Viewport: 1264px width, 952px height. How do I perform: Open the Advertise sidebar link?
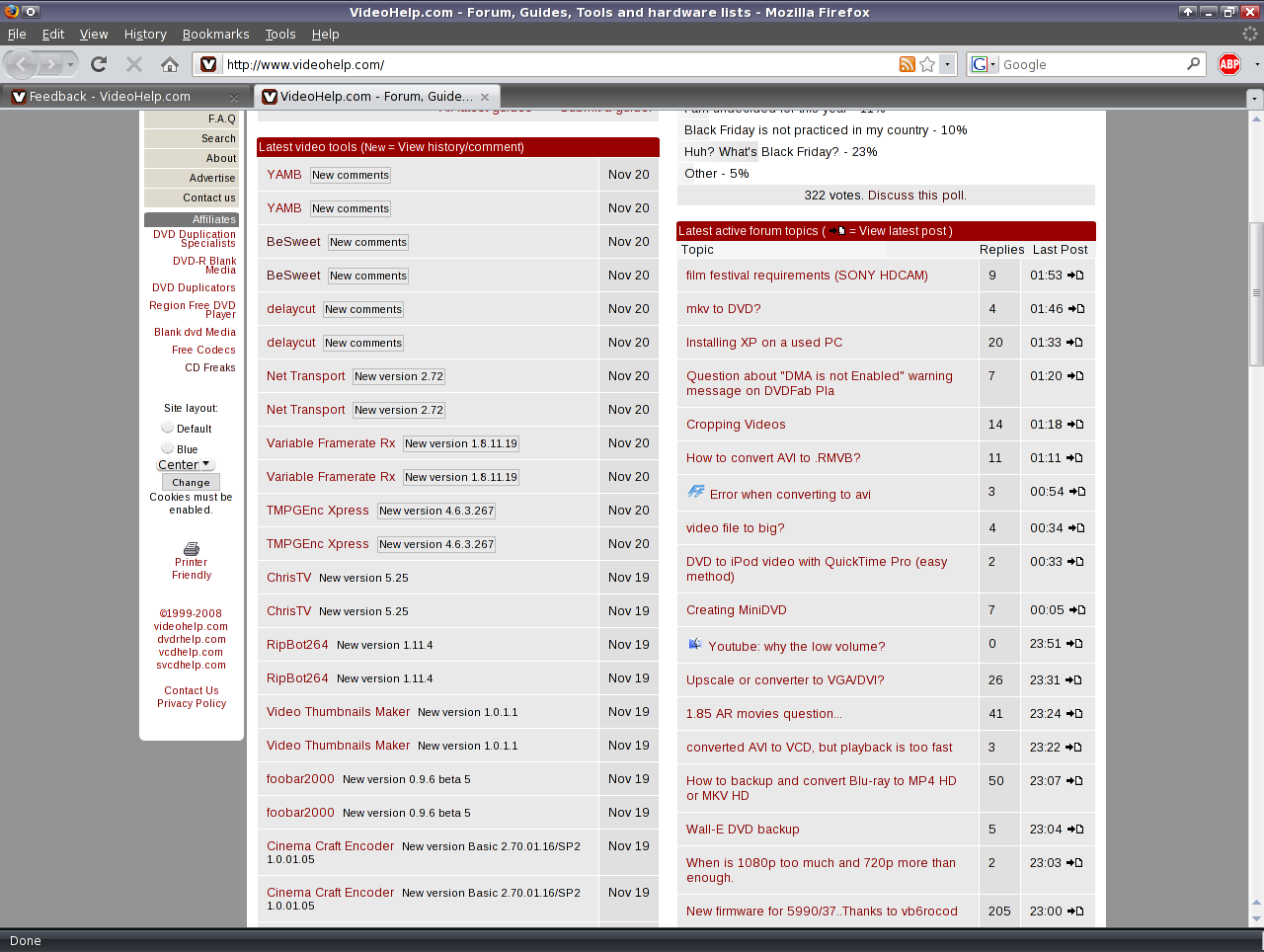click(212, 178)
